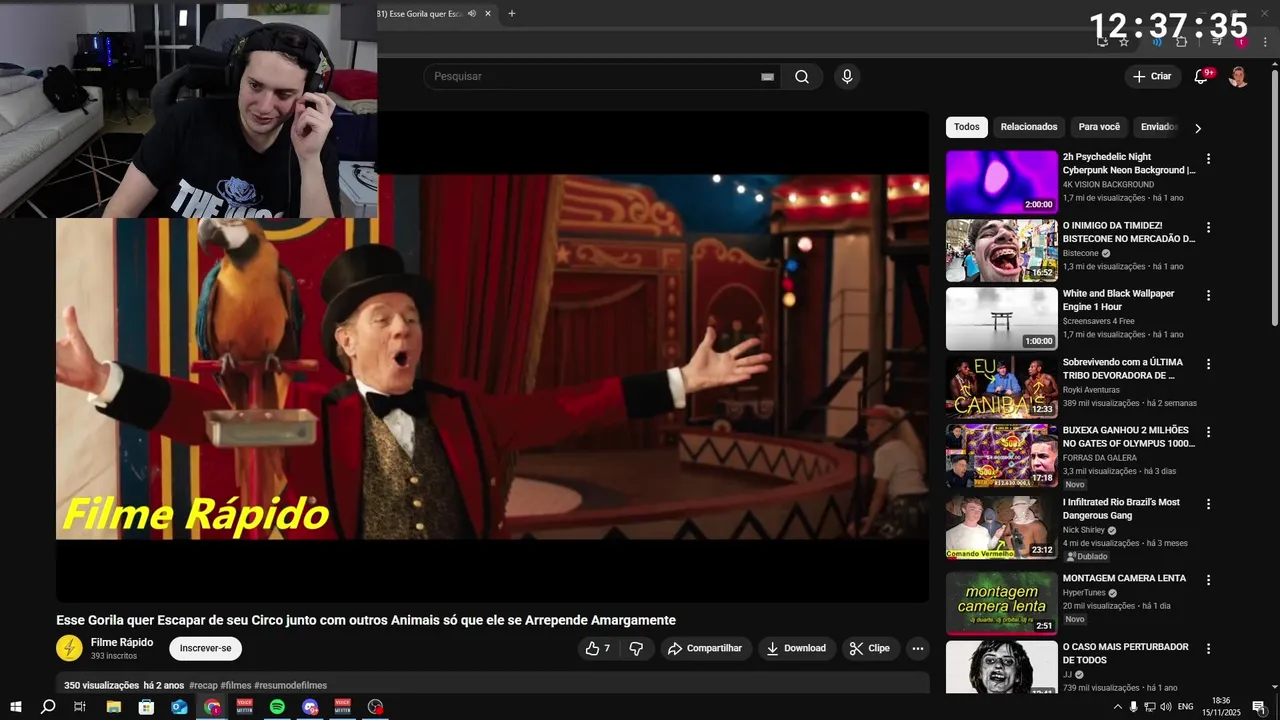1280x720 pixels.
Task: Open the system volume tray icon
Action: 1166,707
